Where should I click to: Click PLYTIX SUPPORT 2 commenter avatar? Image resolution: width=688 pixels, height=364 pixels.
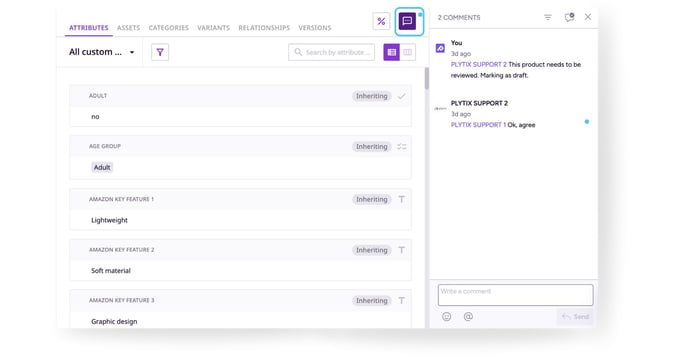tap(440, 108)
